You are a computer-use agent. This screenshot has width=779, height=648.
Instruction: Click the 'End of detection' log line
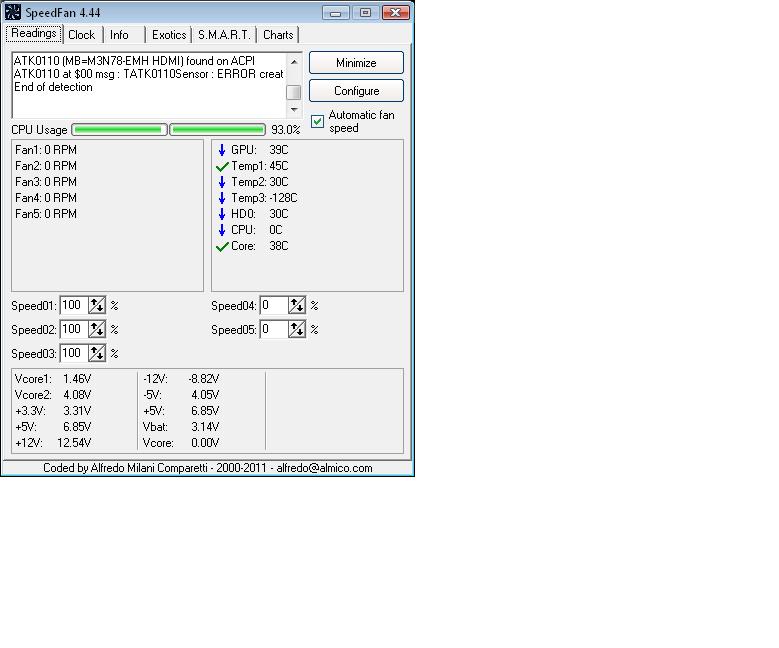click(53, 87)
